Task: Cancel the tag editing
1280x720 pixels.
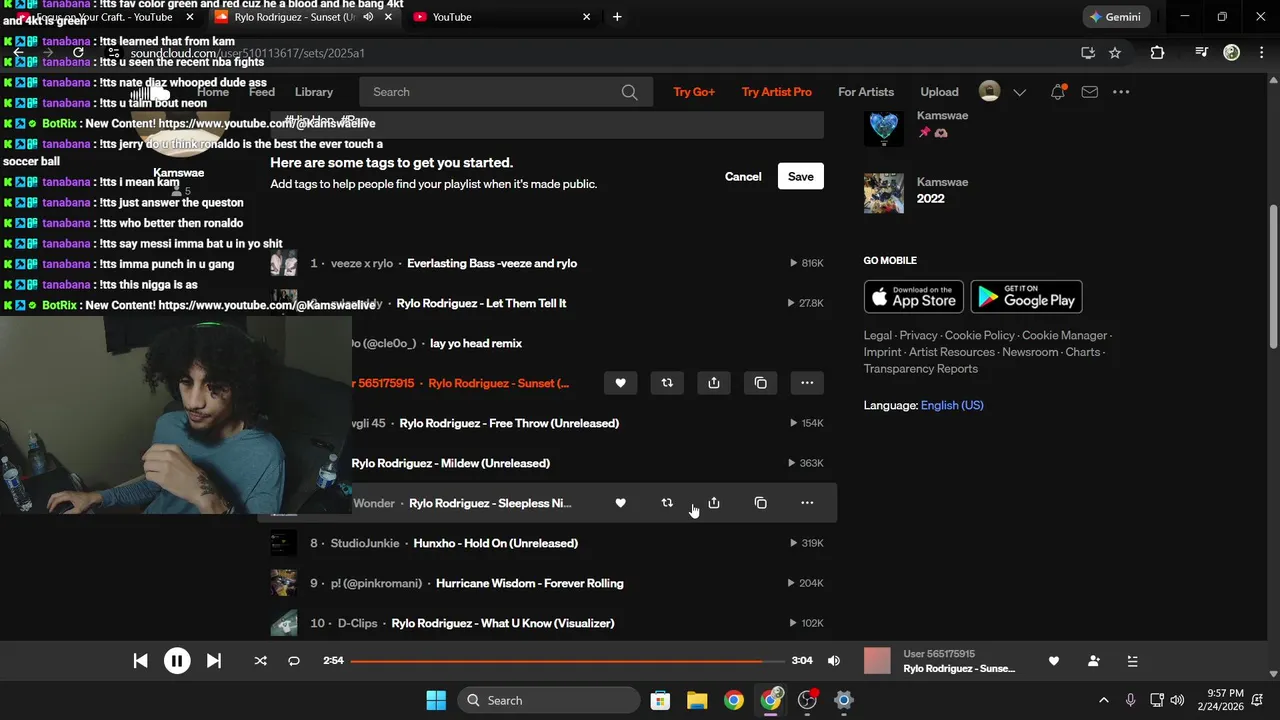Action: click(743, 177)
